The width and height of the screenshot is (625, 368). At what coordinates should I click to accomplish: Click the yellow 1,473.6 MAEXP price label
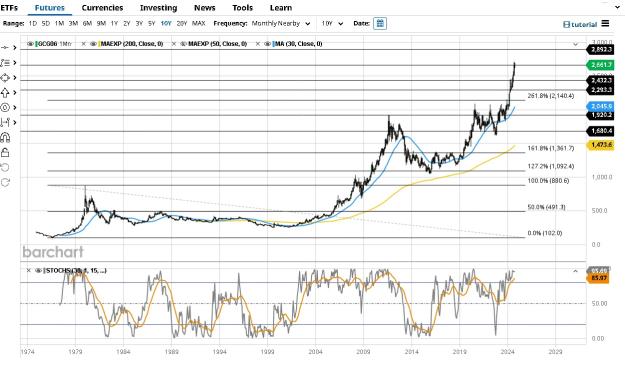(600, 145)
